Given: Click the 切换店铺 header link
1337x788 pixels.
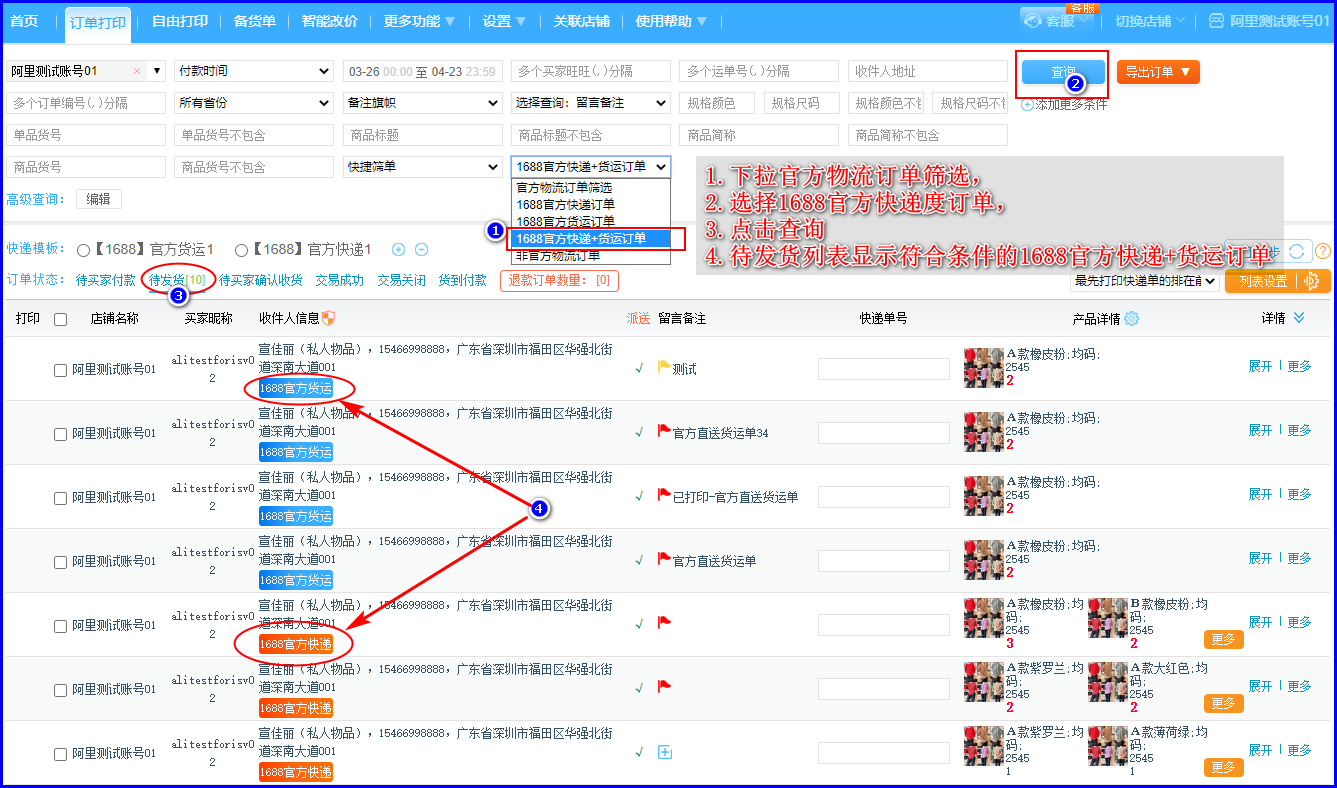Looking at the screenshot, I should [x=1150, y=20].
